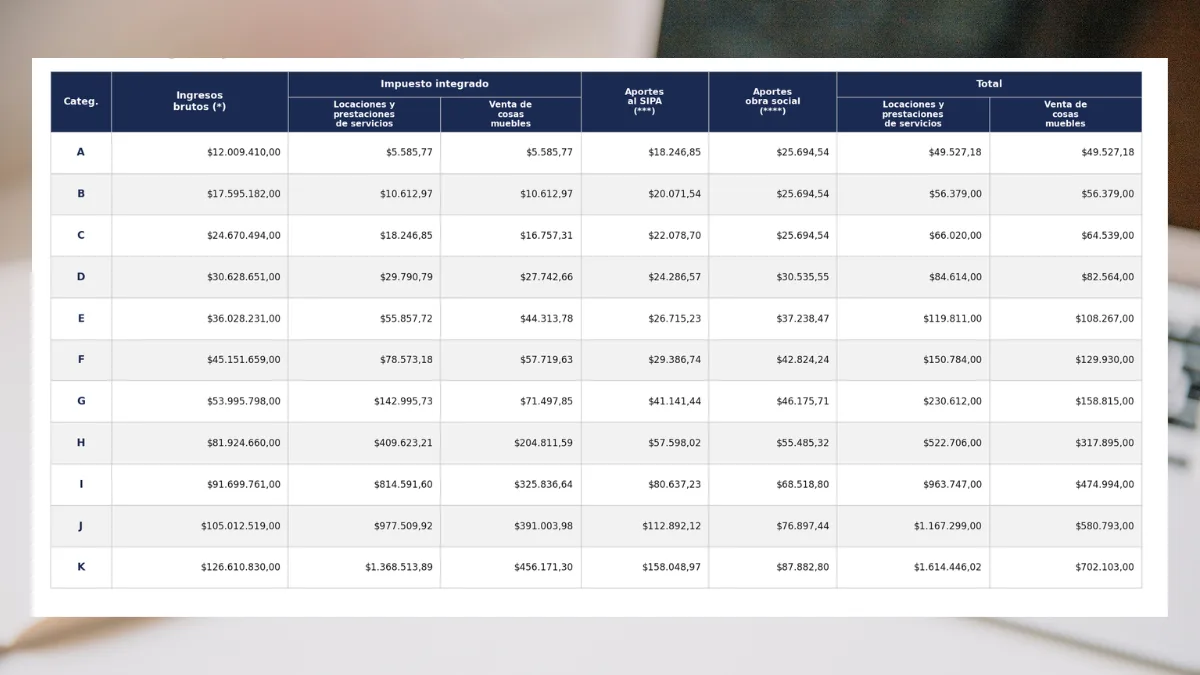Click the Impuesto integrado header
The height and width of the screenshot is (675, 1200).
[x=434, y=84]
